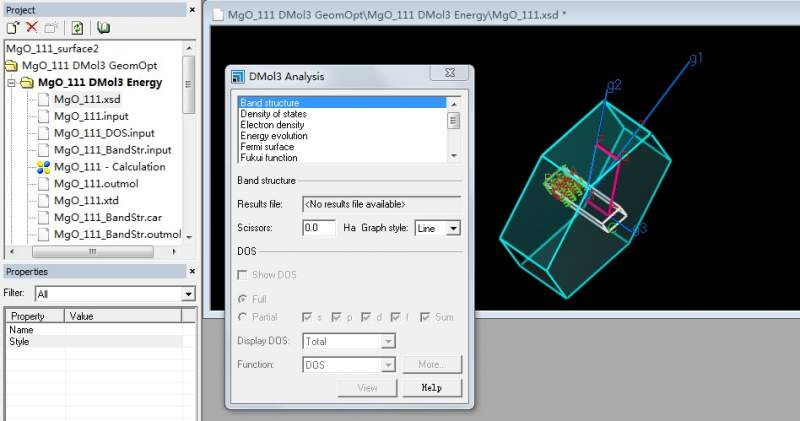Collapse the MgO_111 DMol3 Energy folder

(11, 83)
